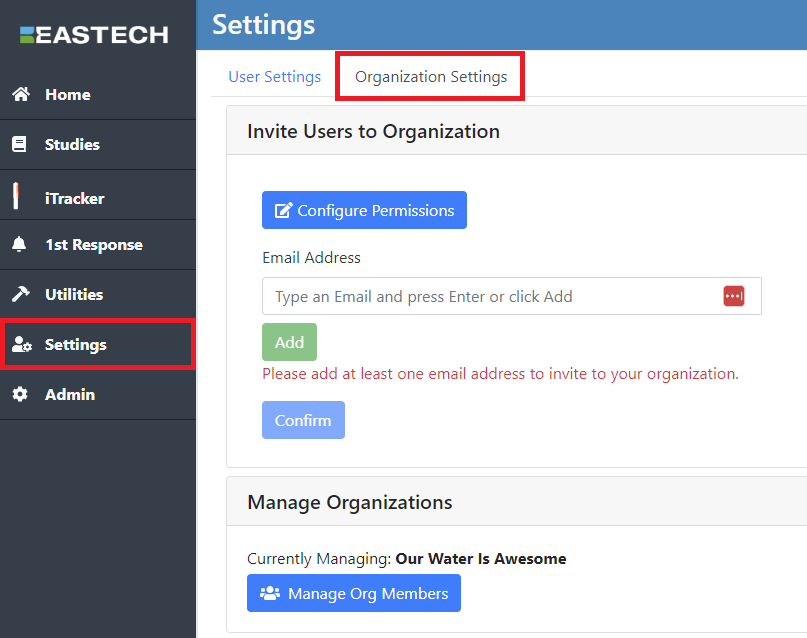
Task: Click the 1st Response bell icon
Action: pos(20,245)
